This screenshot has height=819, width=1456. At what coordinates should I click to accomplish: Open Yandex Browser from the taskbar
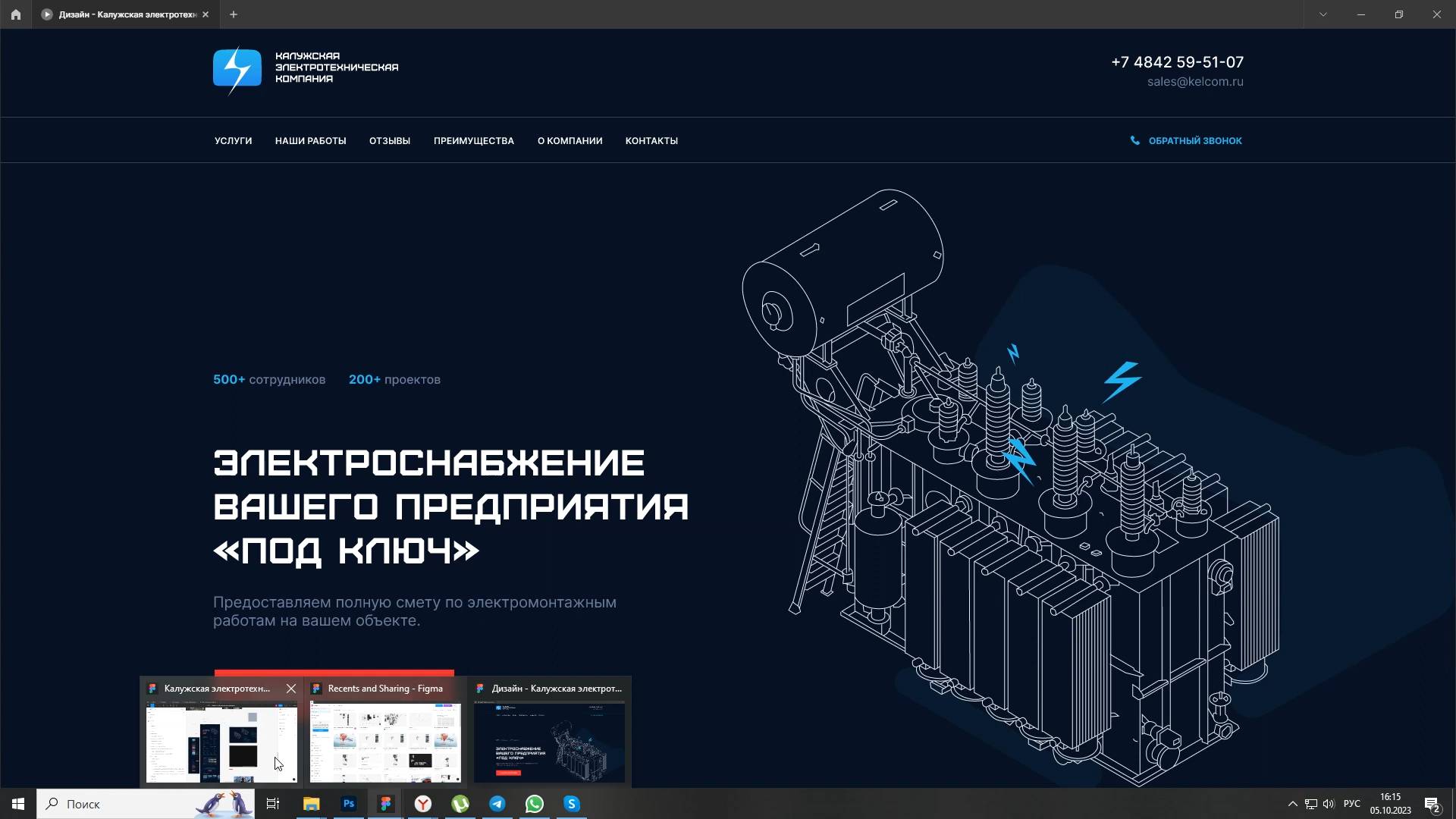coord(423,804)
